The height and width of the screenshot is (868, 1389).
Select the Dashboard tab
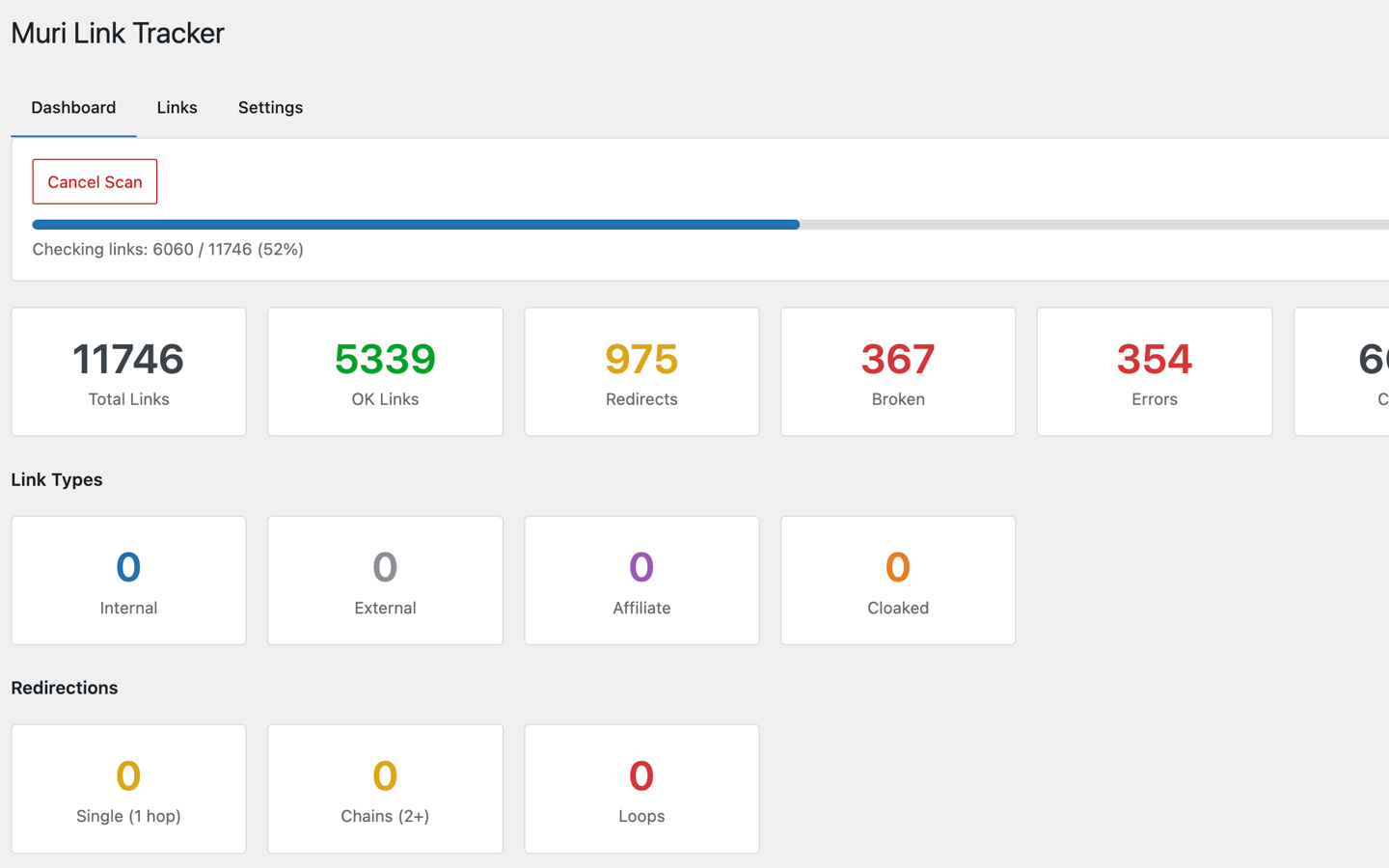point(73,107)
